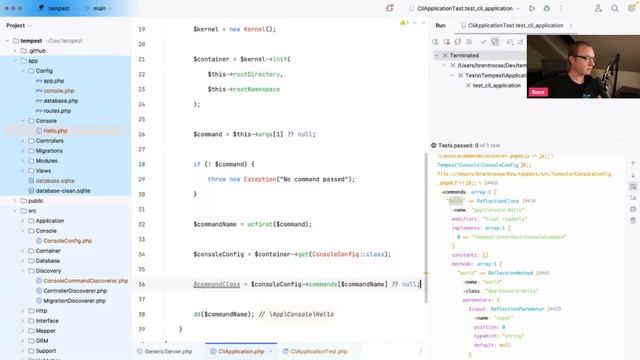This screenshot has height=360, width=640.
Task: Click the Rerun tests icon
Action: pos(436,42)
